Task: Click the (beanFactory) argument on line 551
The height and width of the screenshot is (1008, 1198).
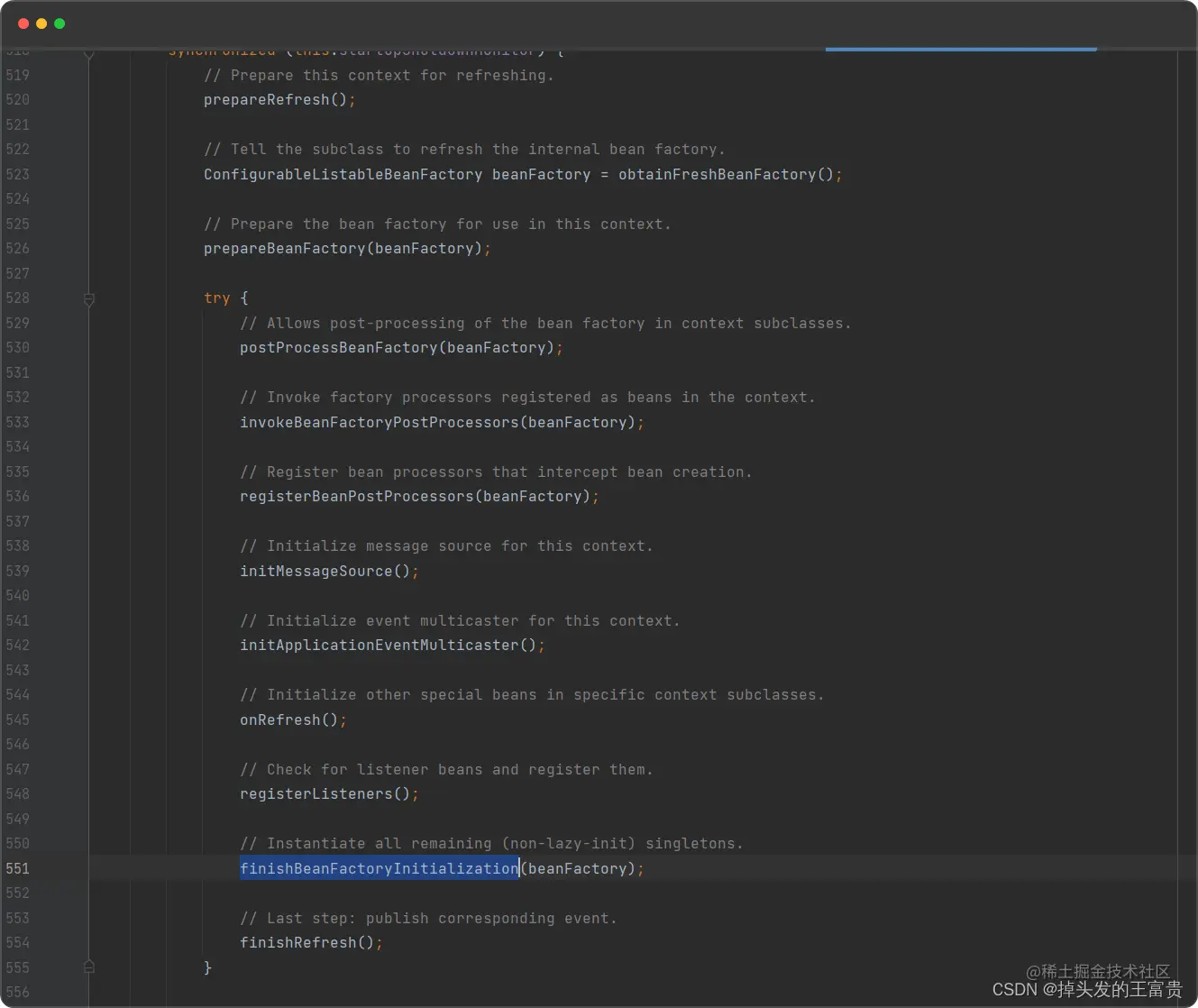Action: 577,869
